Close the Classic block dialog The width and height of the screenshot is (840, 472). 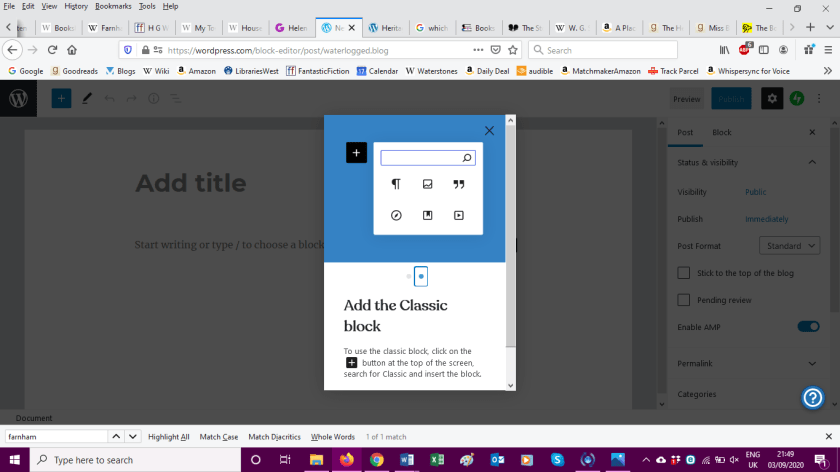pyautogui.click(x=489, y=130)
